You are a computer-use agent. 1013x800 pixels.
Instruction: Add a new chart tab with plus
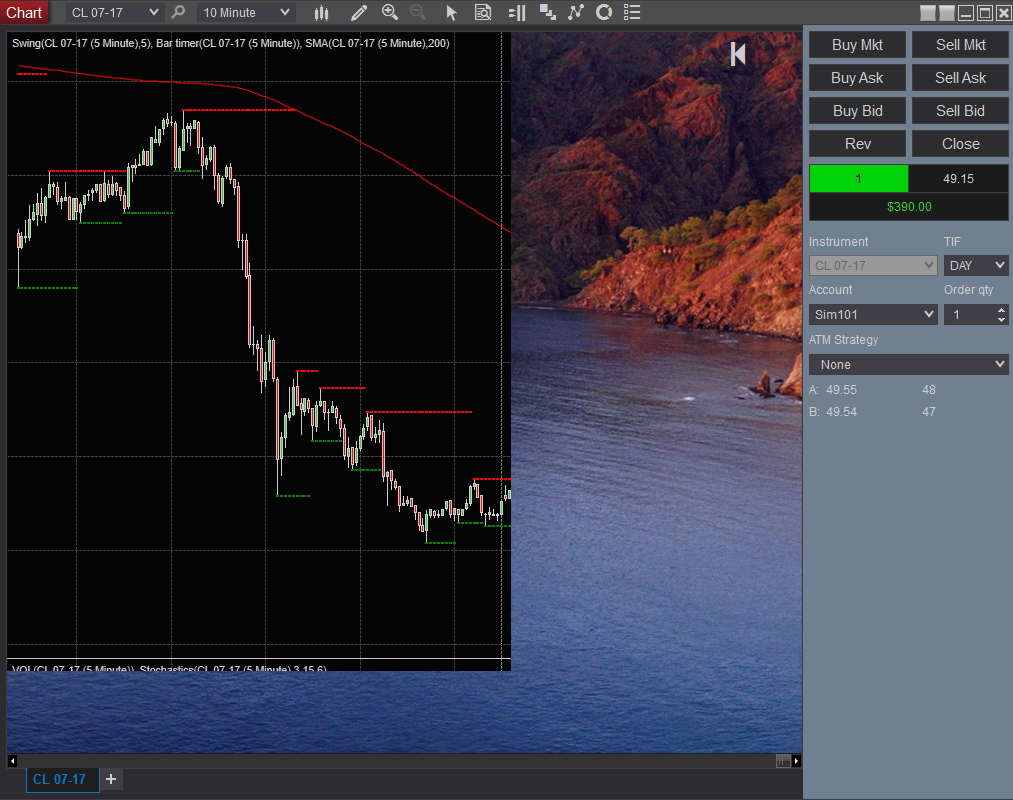[x=111, y=779]
